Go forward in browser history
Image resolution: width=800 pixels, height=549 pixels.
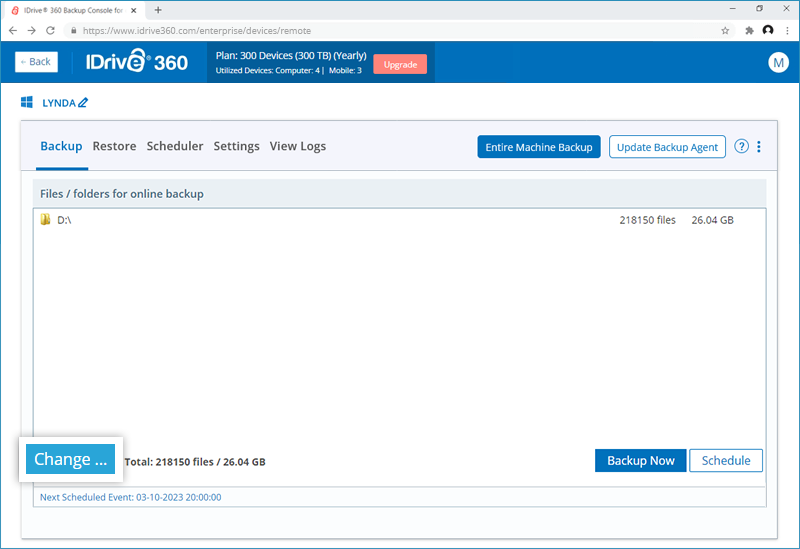32,31
